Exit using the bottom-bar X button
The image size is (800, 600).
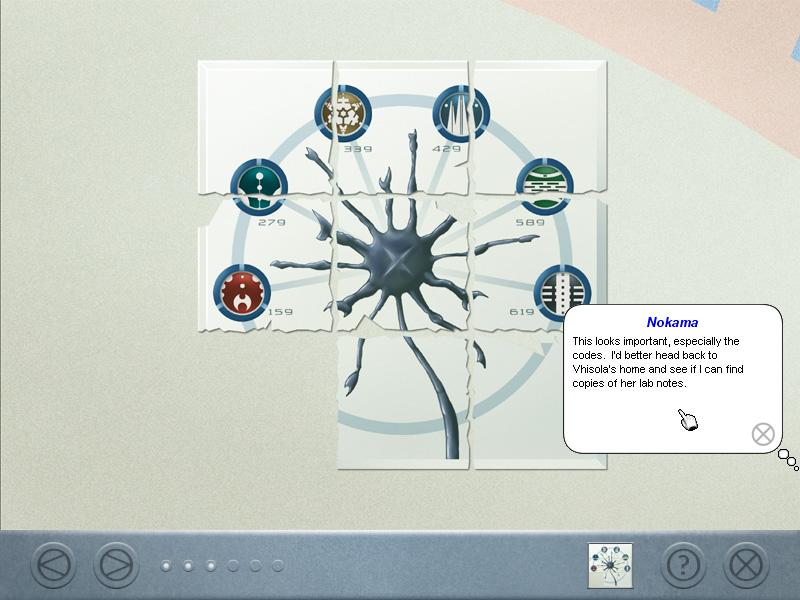click(x=746, y=565)
